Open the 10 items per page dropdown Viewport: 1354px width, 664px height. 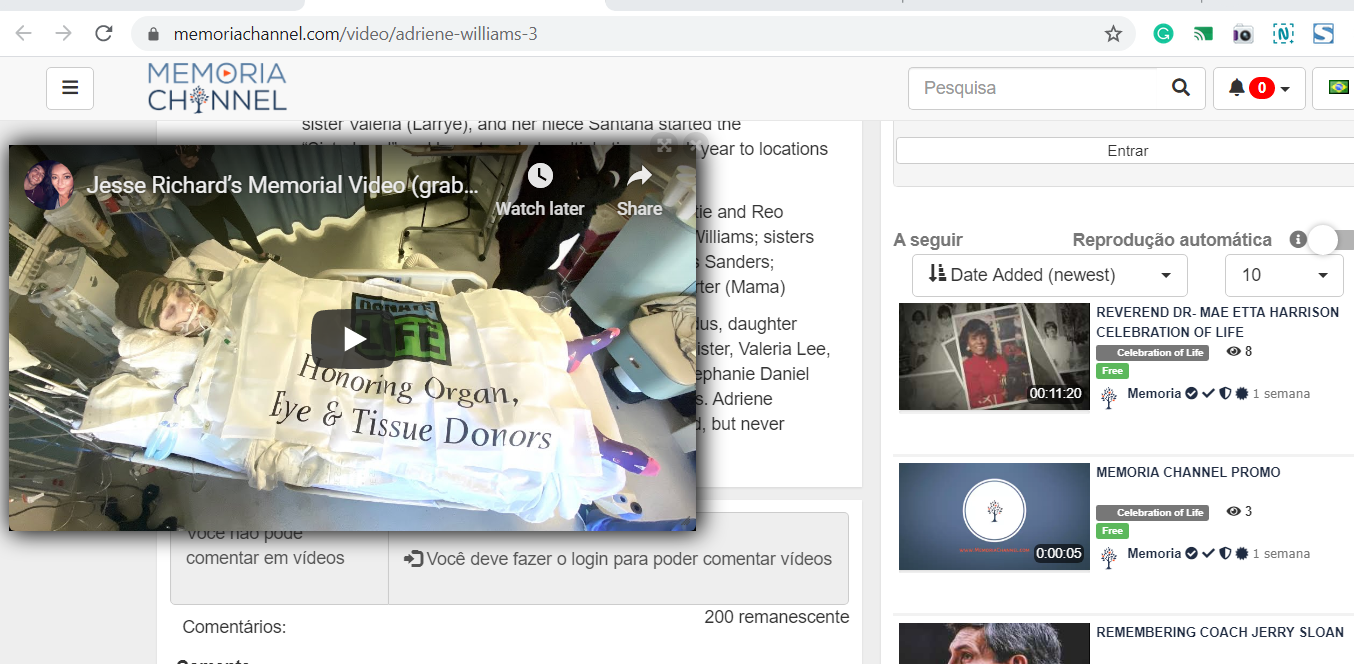[x=1285, y=275]
